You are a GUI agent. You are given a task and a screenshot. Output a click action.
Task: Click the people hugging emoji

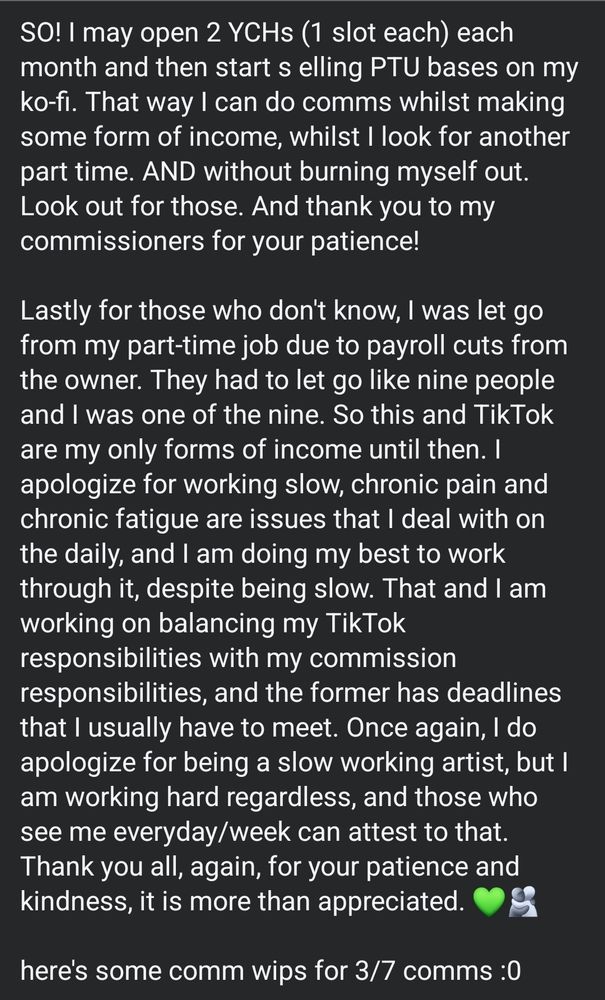(x=523, y=902)
